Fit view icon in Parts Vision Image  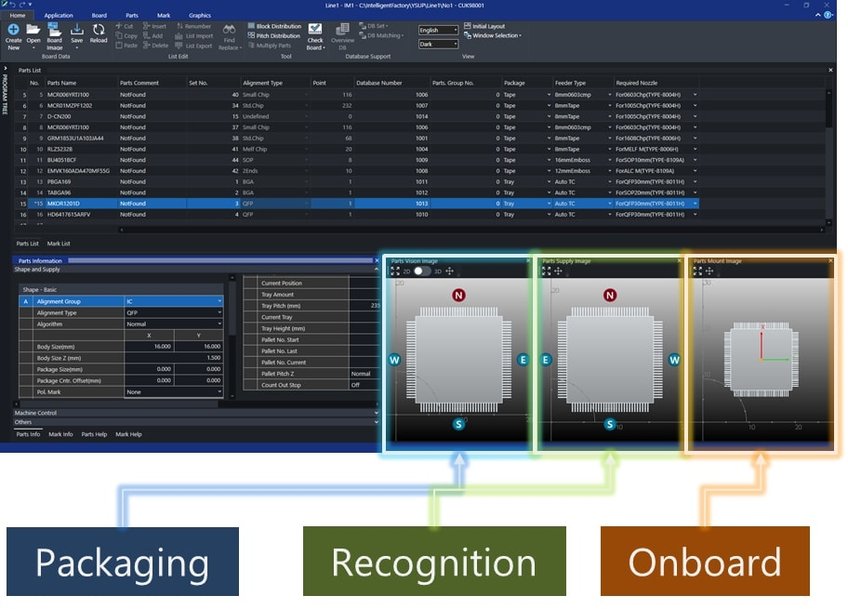tap(395, 271)
